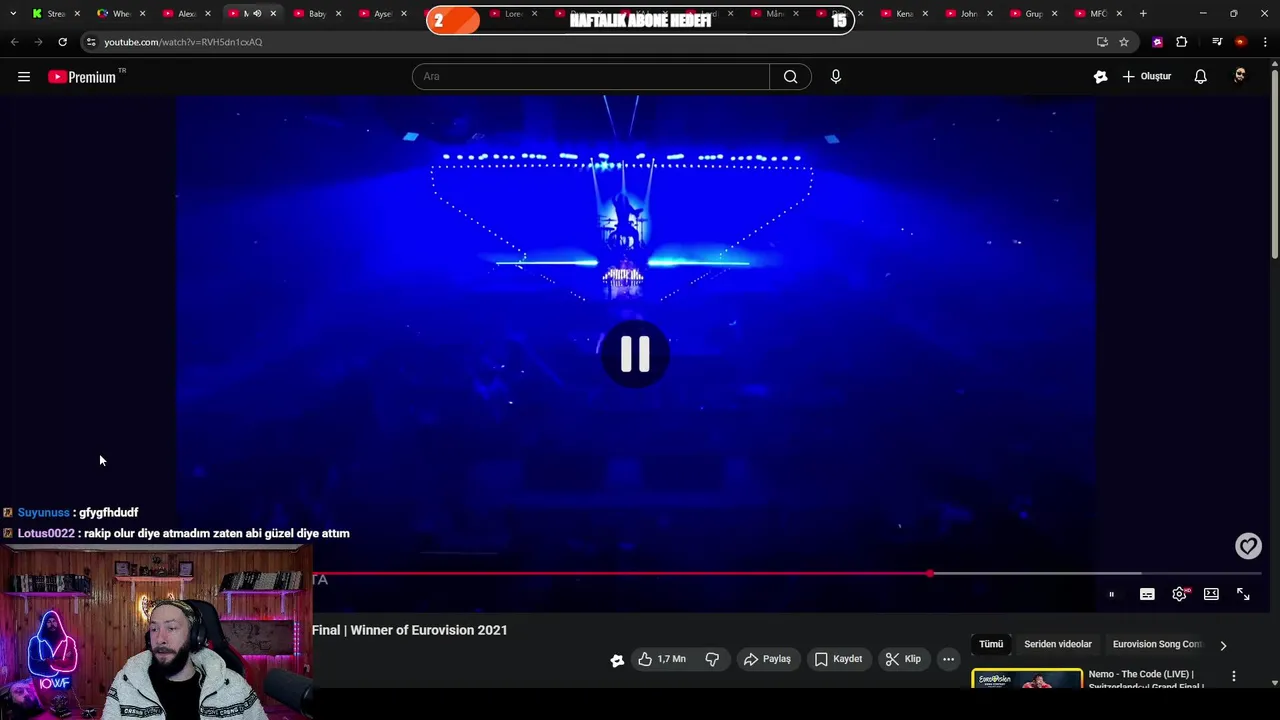Switch to the Kena browser tab

tap(903, 13)
